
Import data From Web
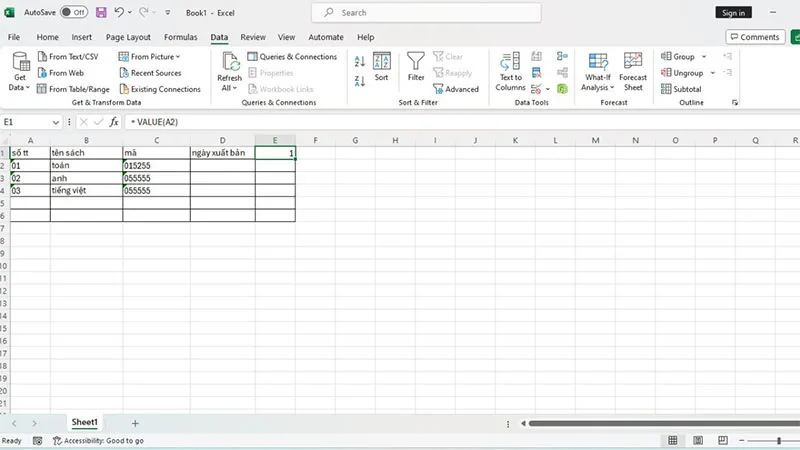[x=61, y=73]
